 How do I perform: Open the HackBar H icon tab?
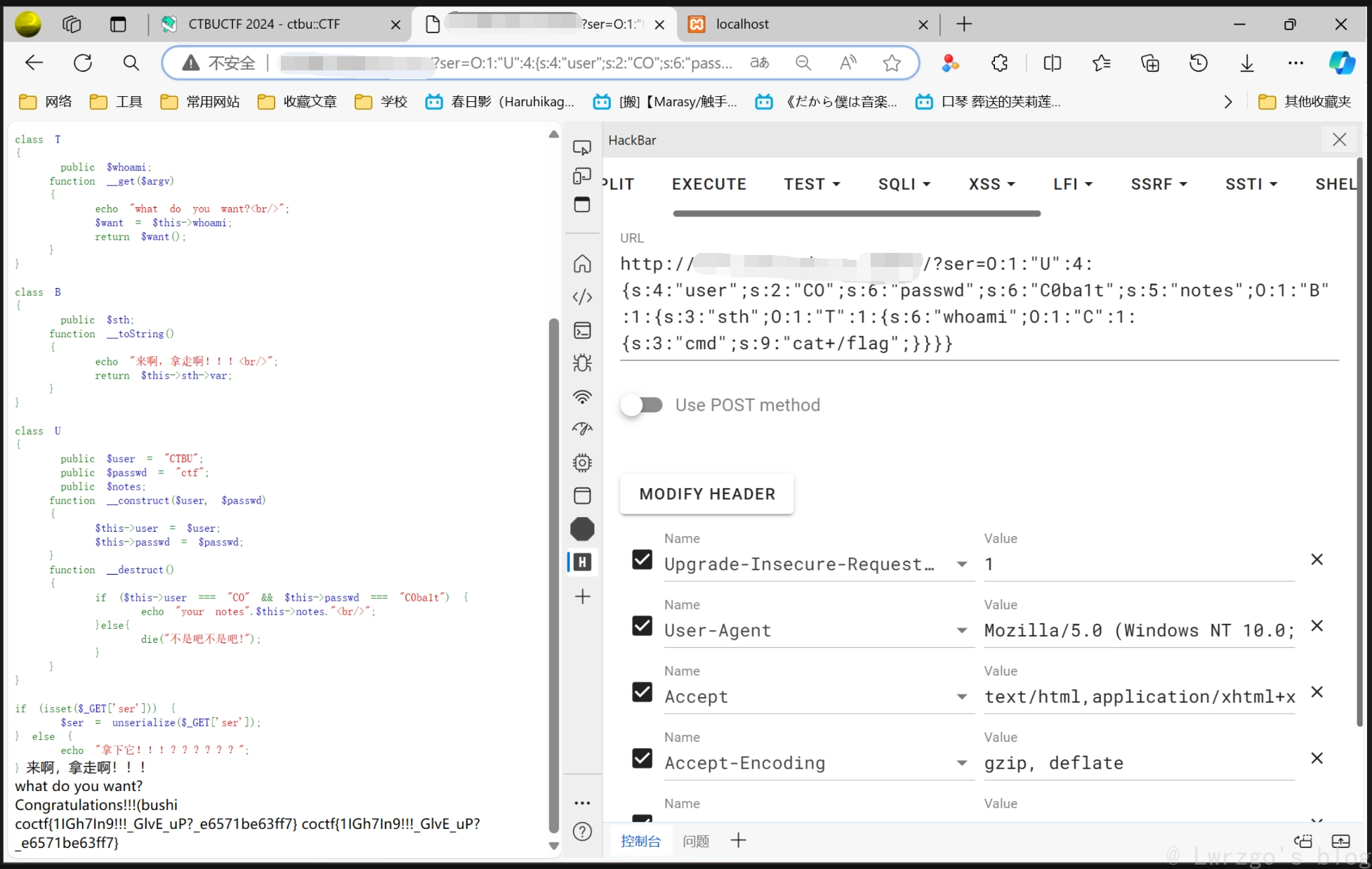(582, 562)
